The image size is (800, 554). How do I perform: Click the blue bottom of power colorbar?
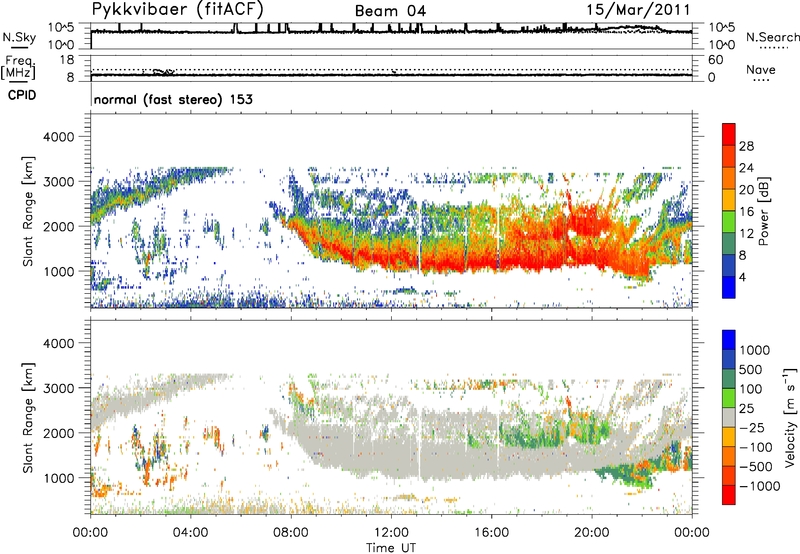coord(729,287)
